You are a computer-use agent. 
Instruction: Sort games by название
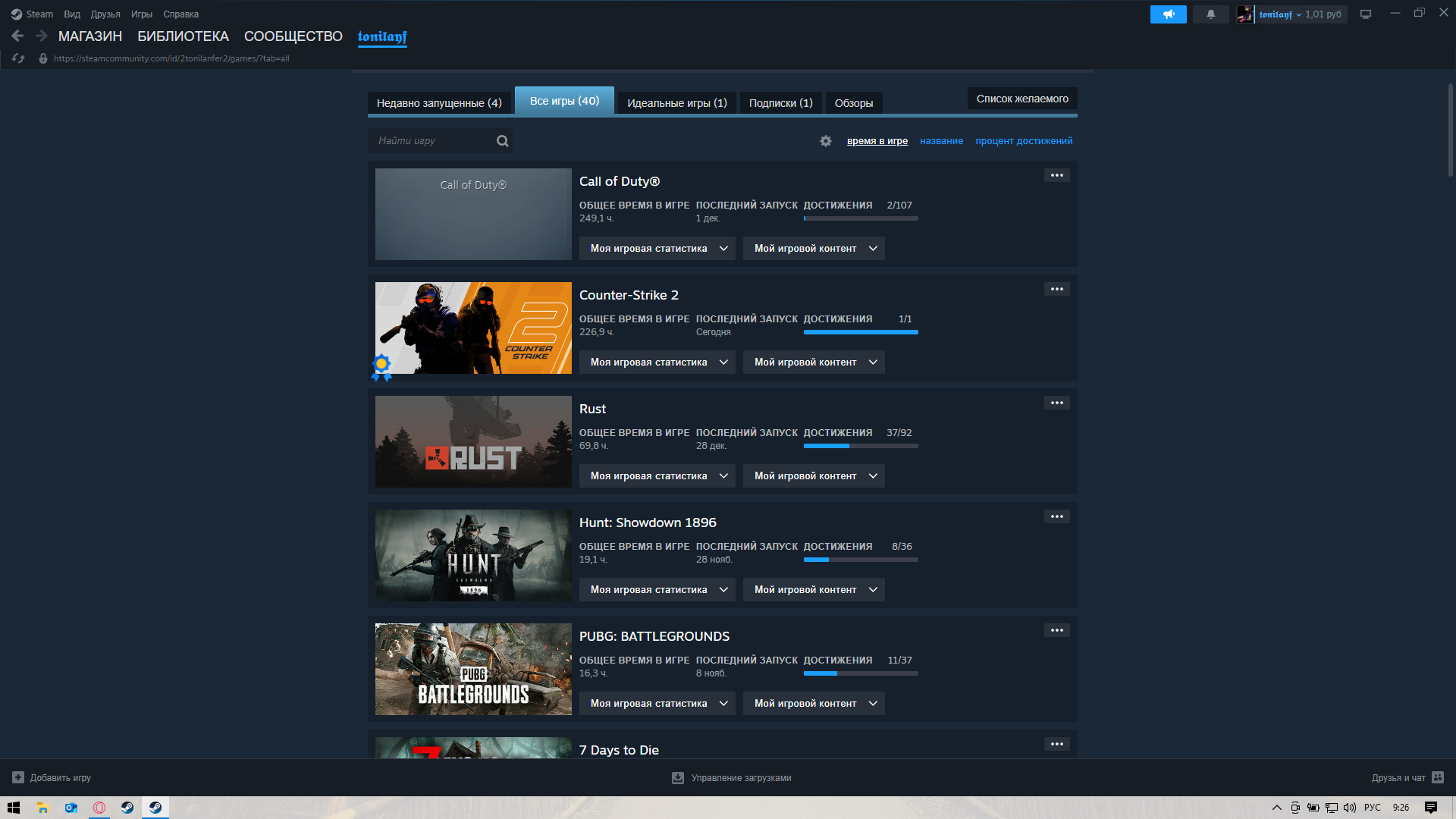(941, 141)
